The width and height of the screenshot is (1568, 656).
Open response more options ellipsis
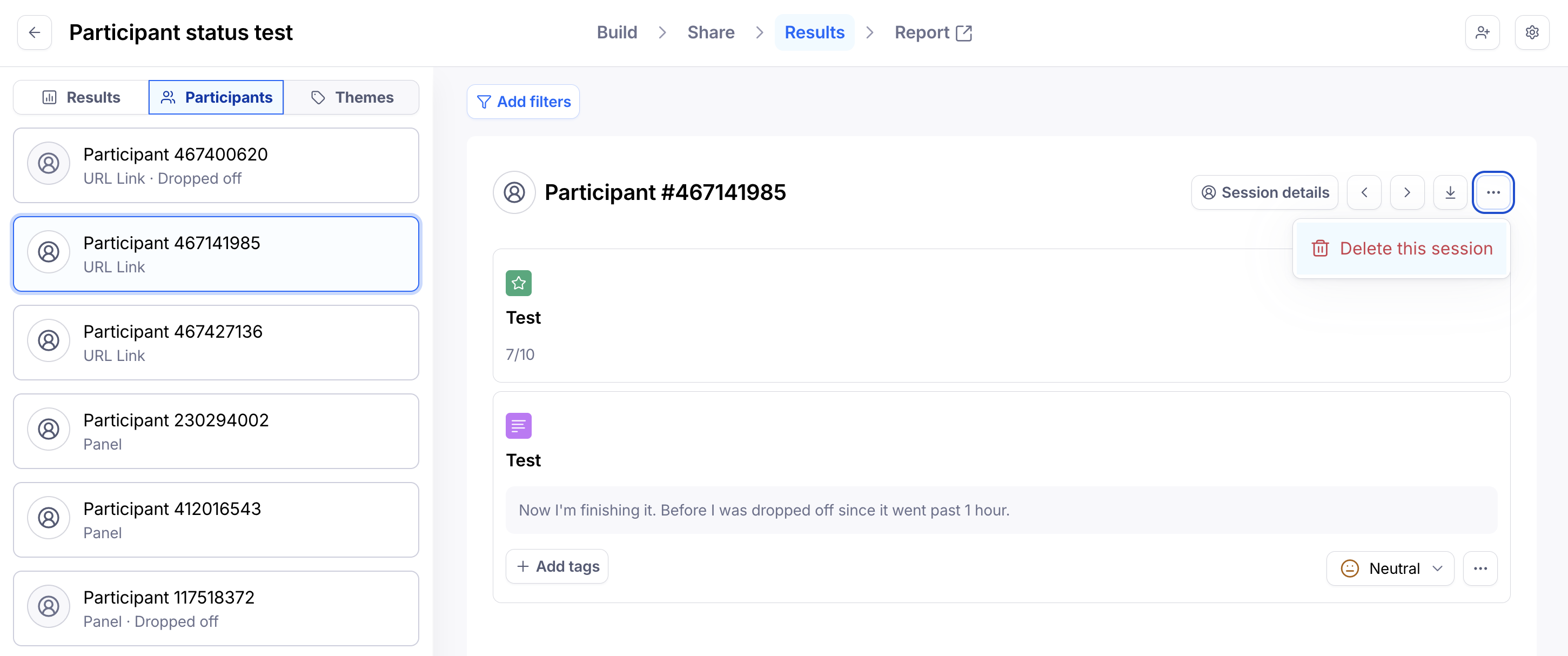[x=1480, y=568]
